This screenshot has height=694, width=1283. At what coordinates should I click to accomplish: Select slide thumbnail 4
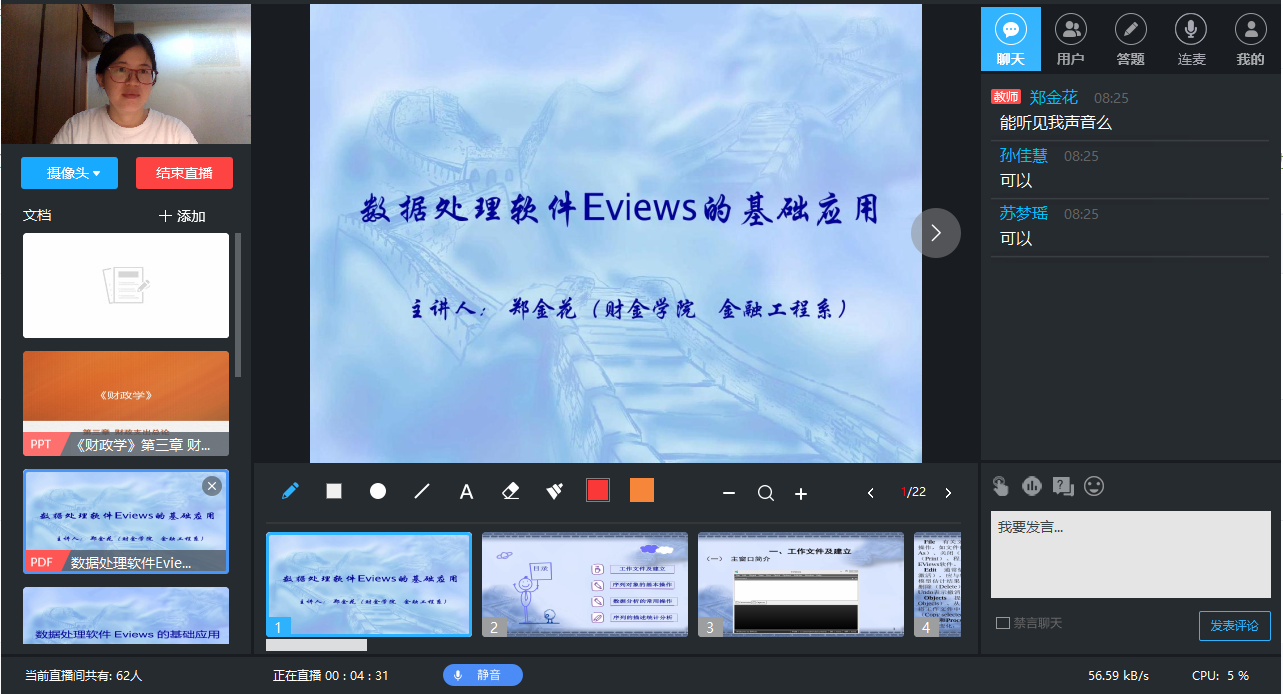937,584
